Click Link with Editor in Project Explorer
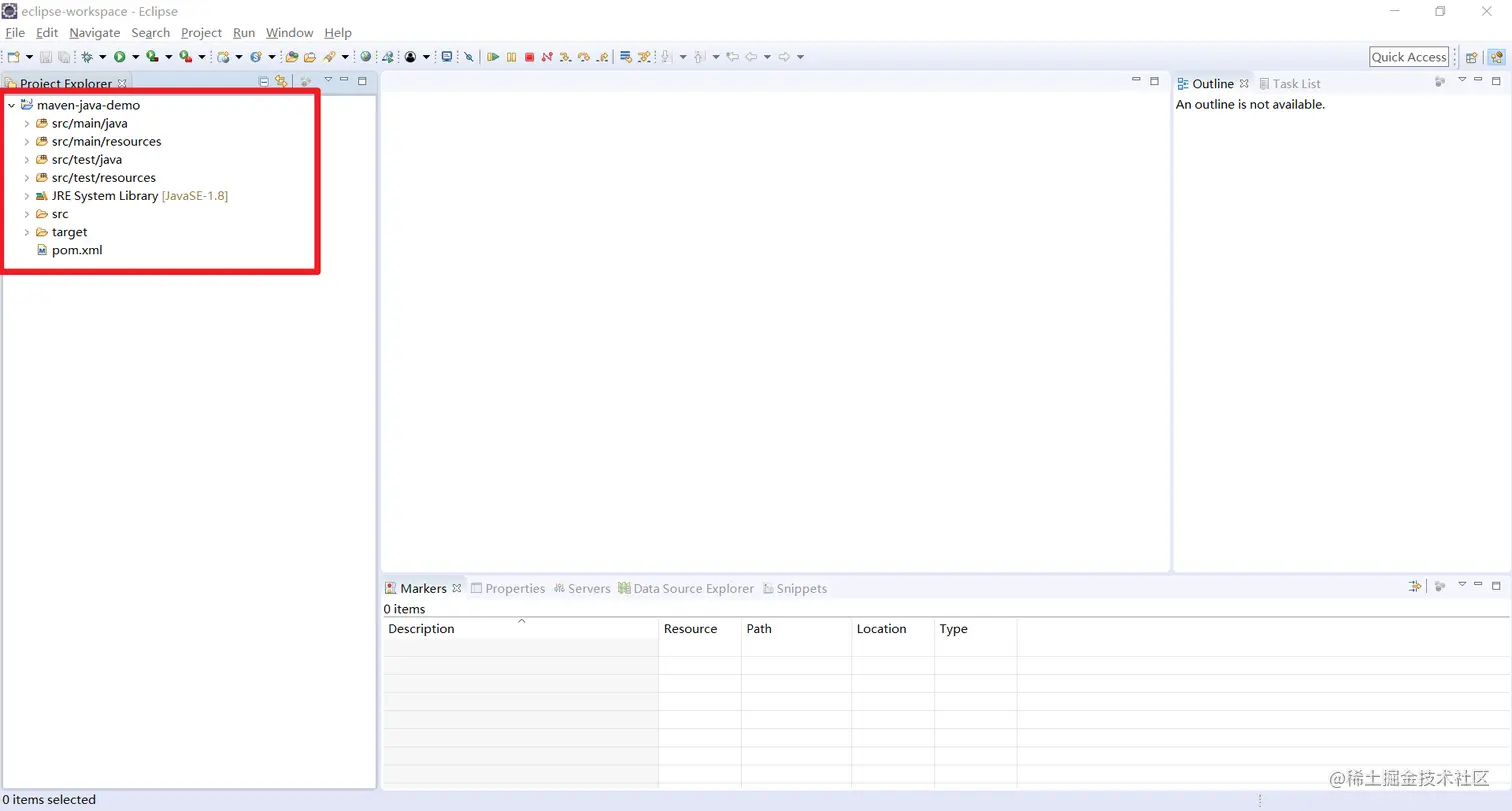 coord(282,82)
